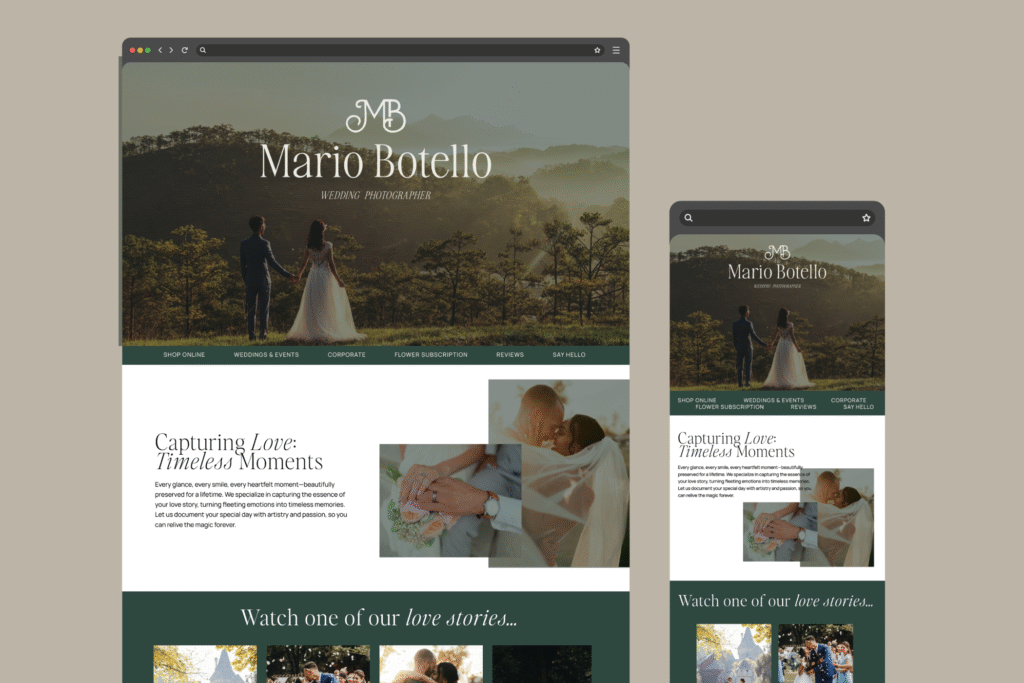This screenshot has height=683, width=1024.
Task: Open Shop Online in desktop navigation bar
Action: [x=184, y=355]
